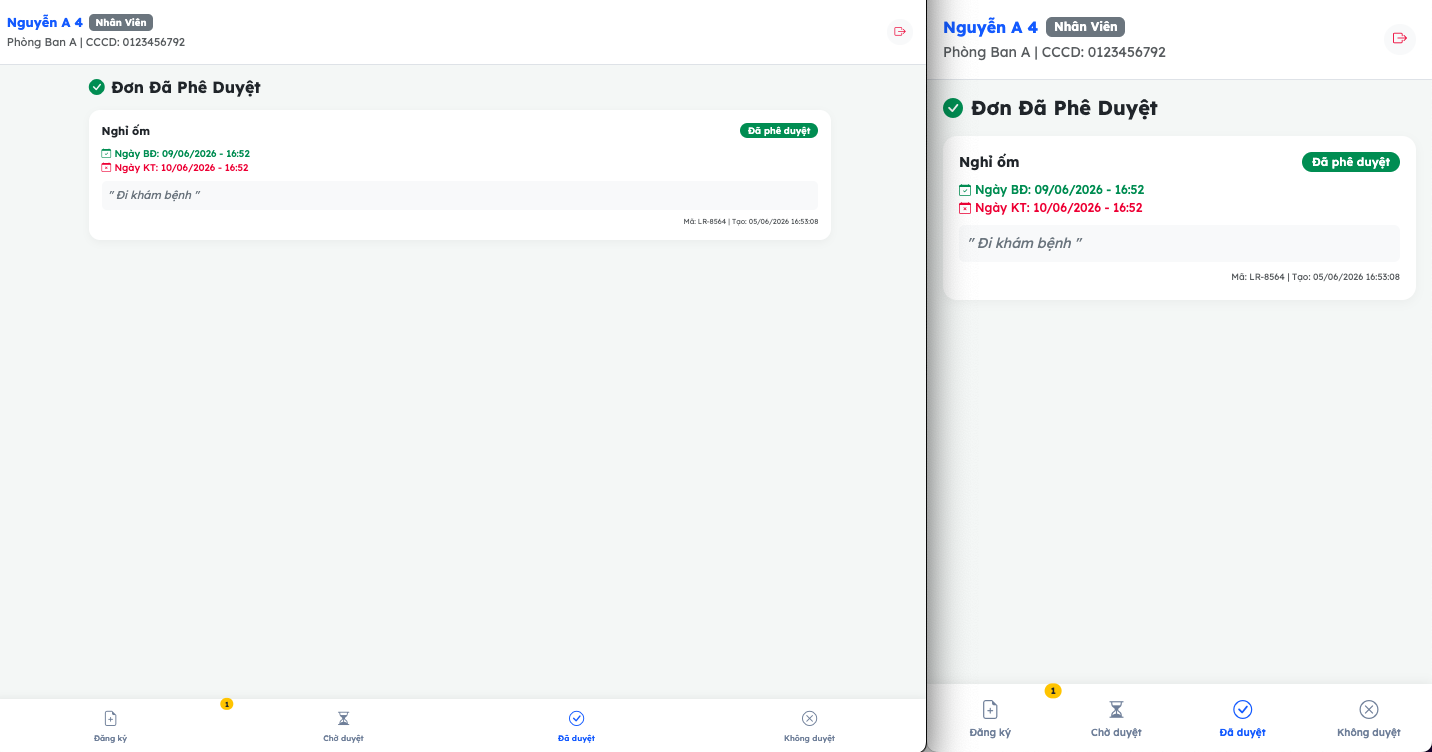
Task: Switch to Không duyệt label in left window
Action: (809, 738)
